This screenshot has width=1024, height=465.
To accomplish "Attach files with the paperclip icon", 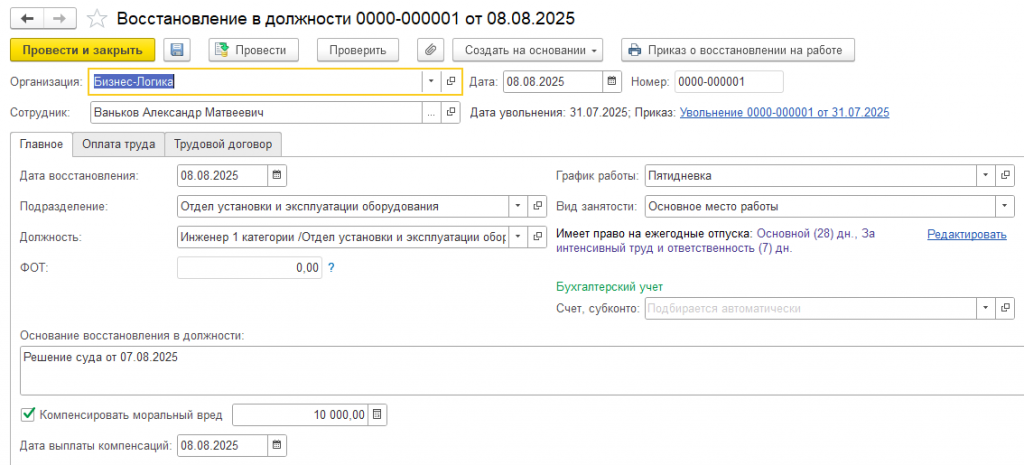I will tap(430, 50).
